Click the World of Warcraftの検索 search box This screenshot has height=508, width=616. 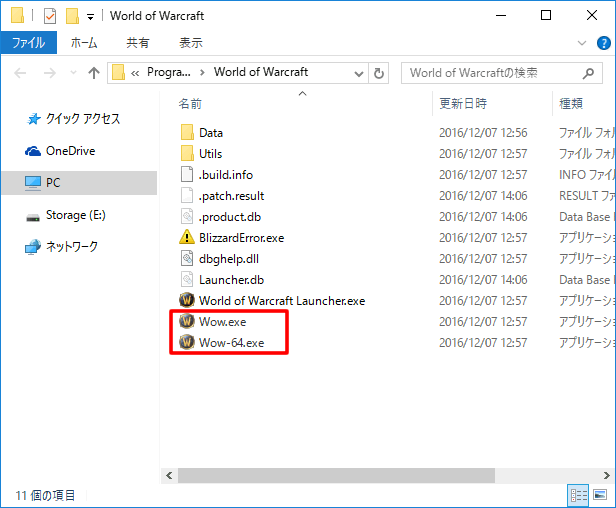point(501,73)
